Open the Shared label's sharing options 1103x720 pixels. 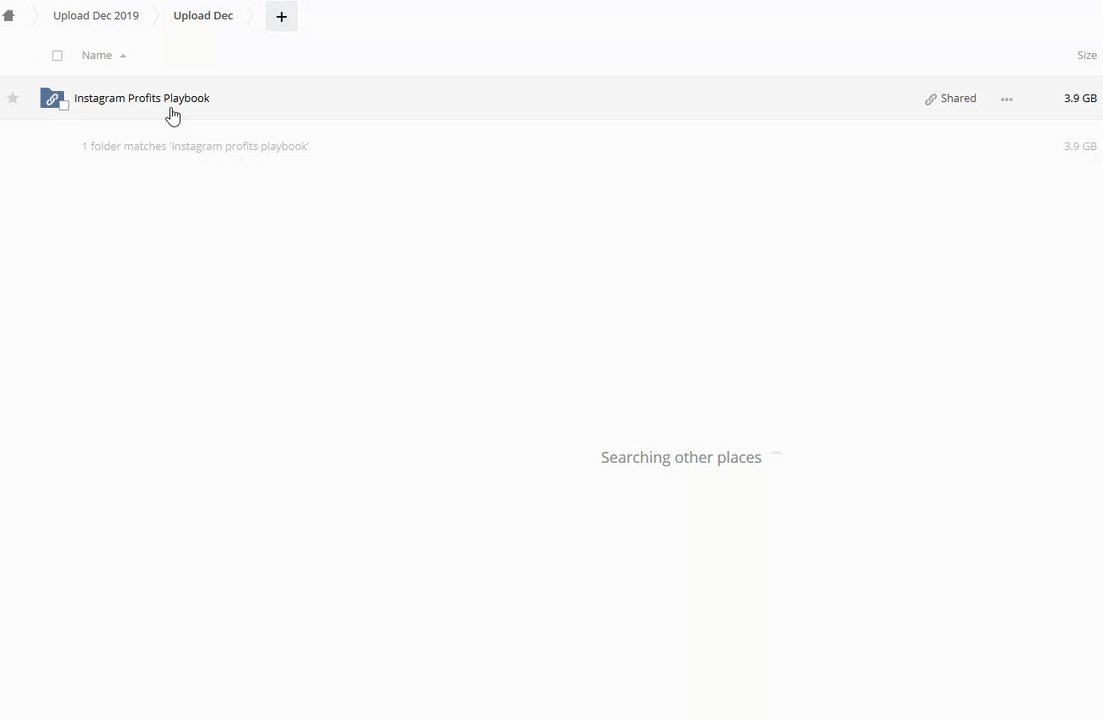point(958,98)
